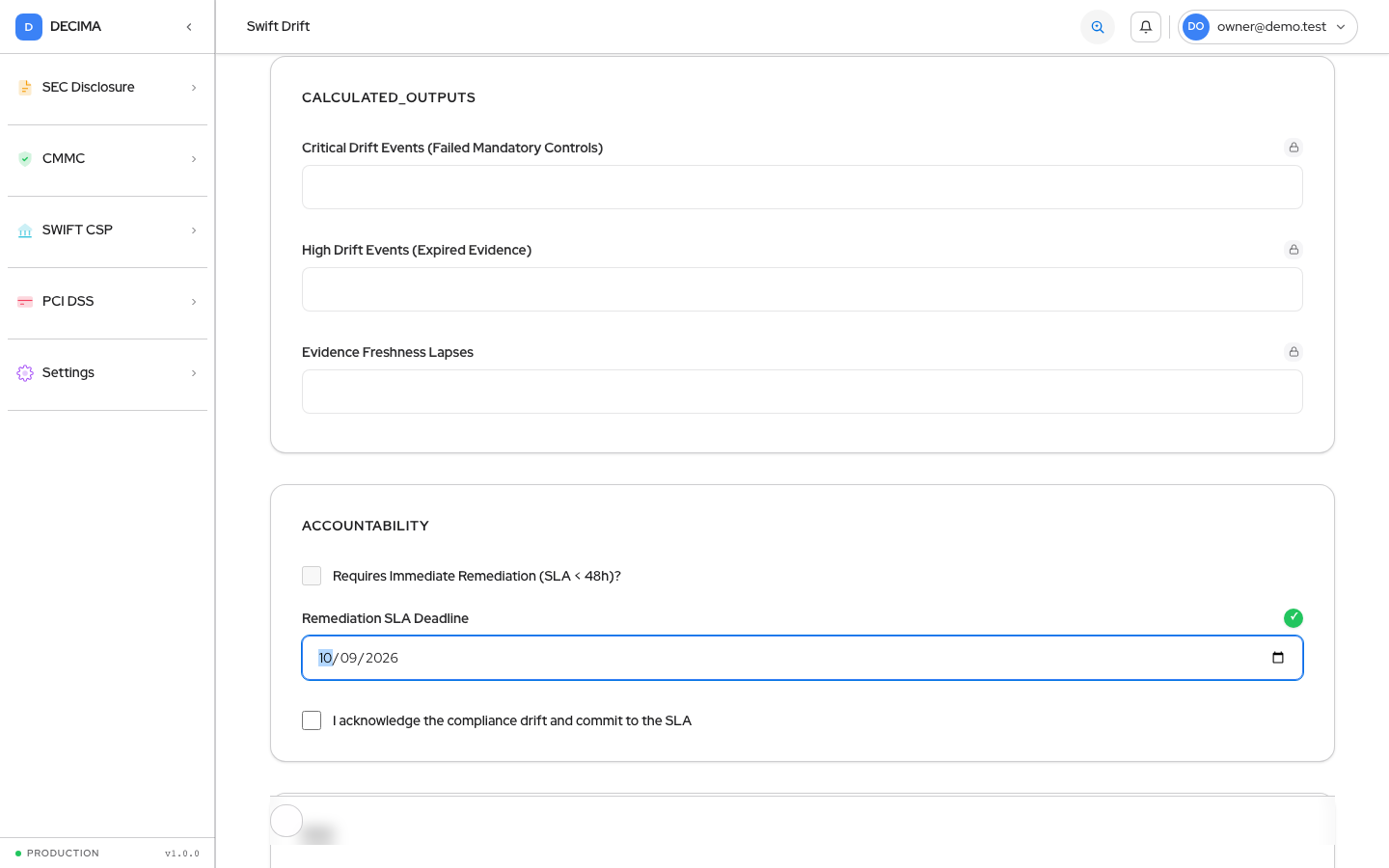Click the DO user avatar
The width and height of the screenshot is (1389, 868).
point(1196,27)
